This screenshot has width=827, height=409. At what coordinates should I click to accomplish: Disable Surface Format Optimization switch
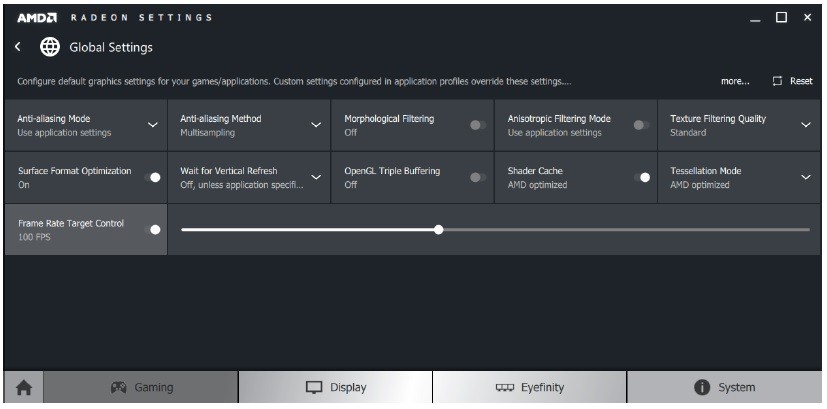click(152, 177)
